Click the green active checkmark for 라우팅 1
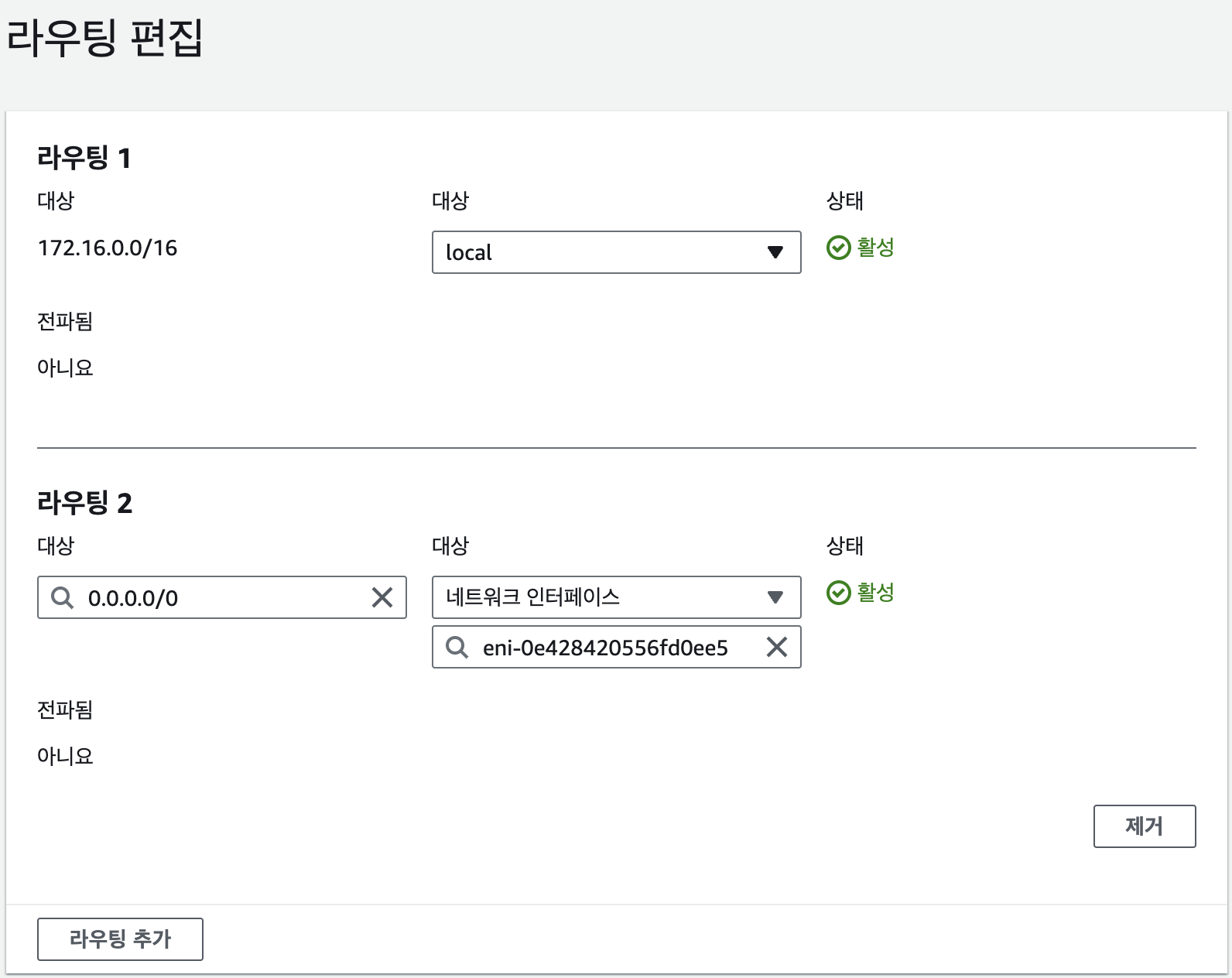Image resolution: width=1232 pixels, height=978 pixels. pos(838,248)
